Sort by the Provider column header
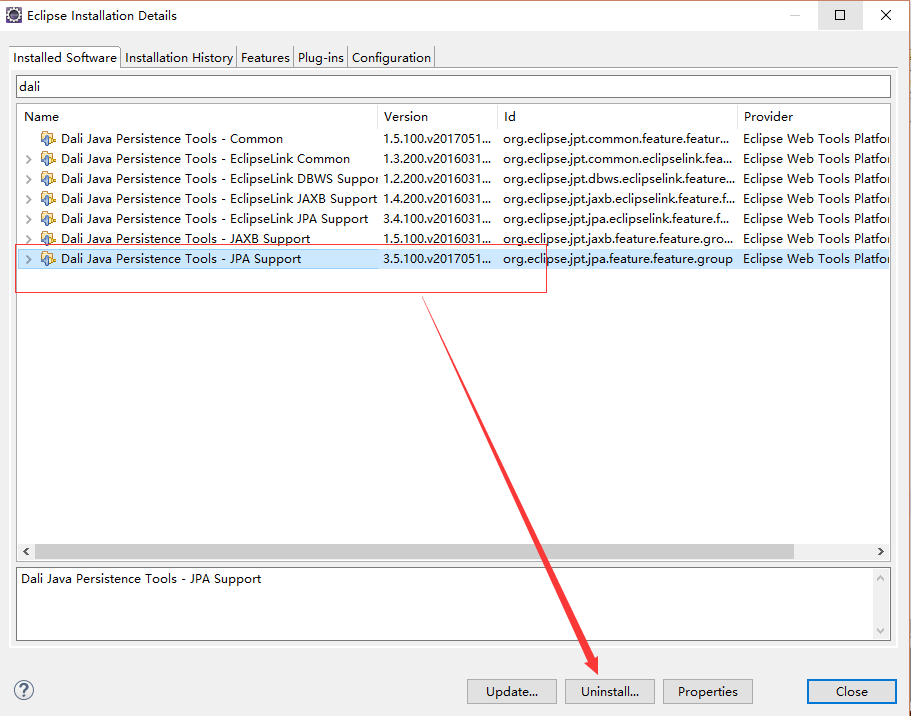Viewport: 911px width, 716px height. pyautogui.click(x=813, y=117)
